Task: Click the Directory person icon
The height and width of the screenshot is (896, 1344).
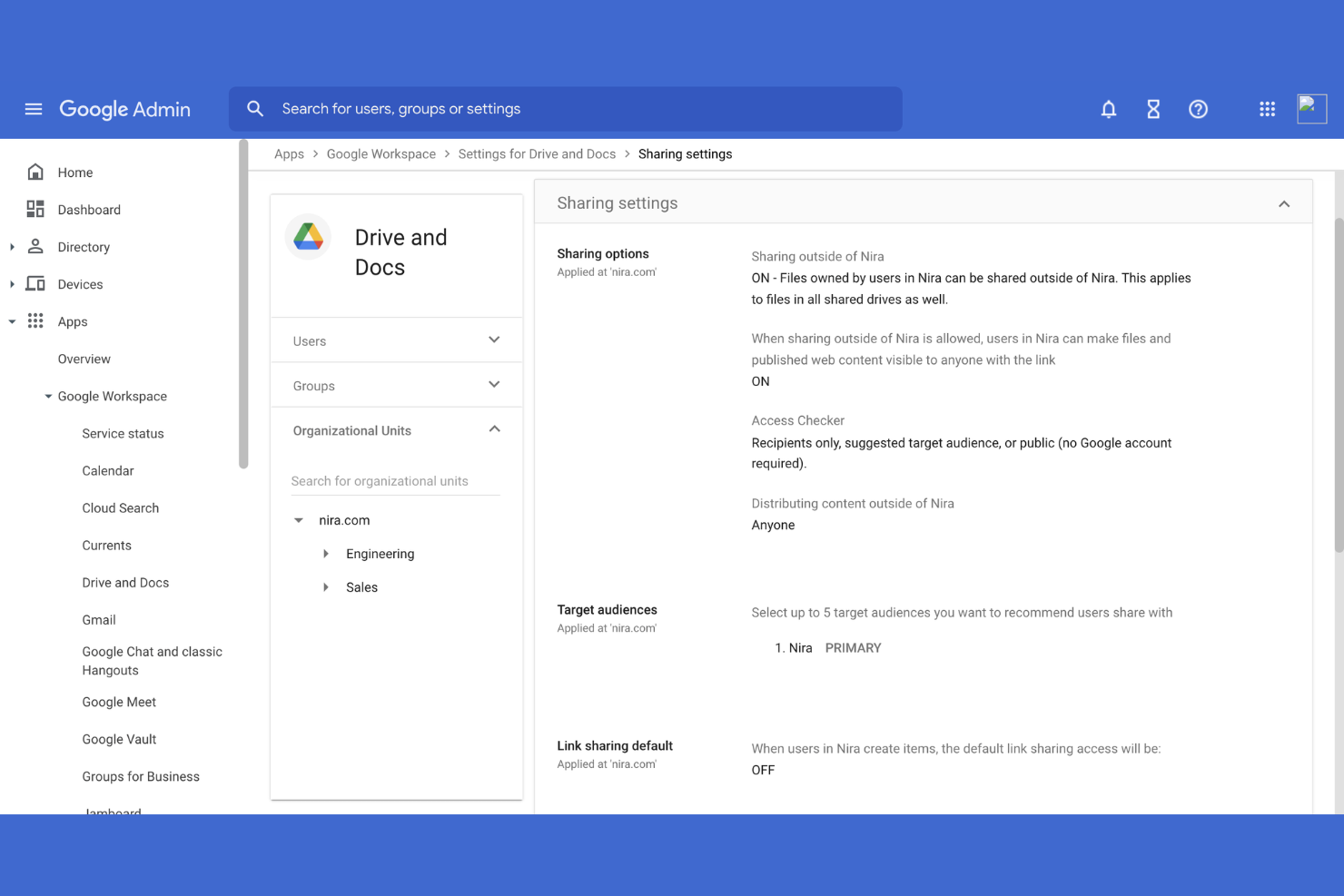Action: pos(35,246)
